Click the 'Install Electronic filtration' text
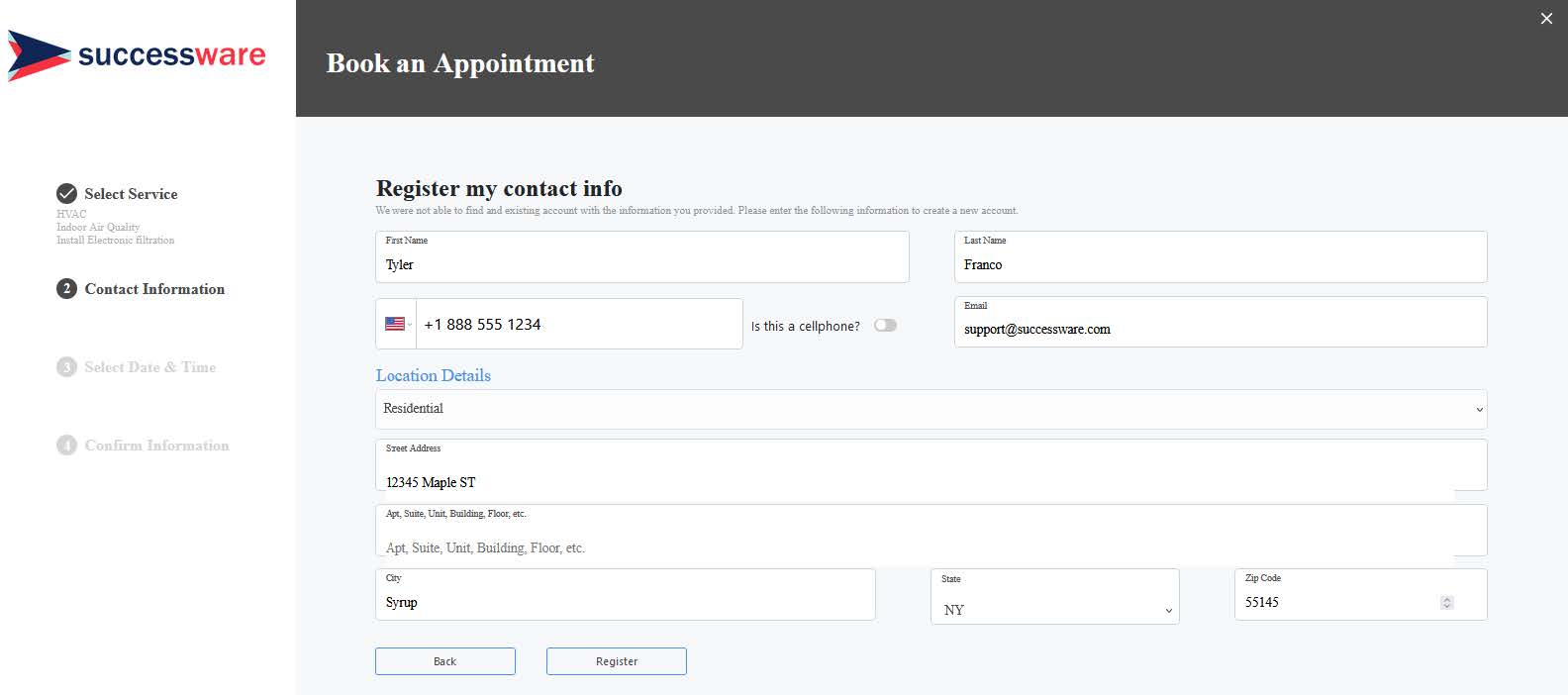 (115, 240)
